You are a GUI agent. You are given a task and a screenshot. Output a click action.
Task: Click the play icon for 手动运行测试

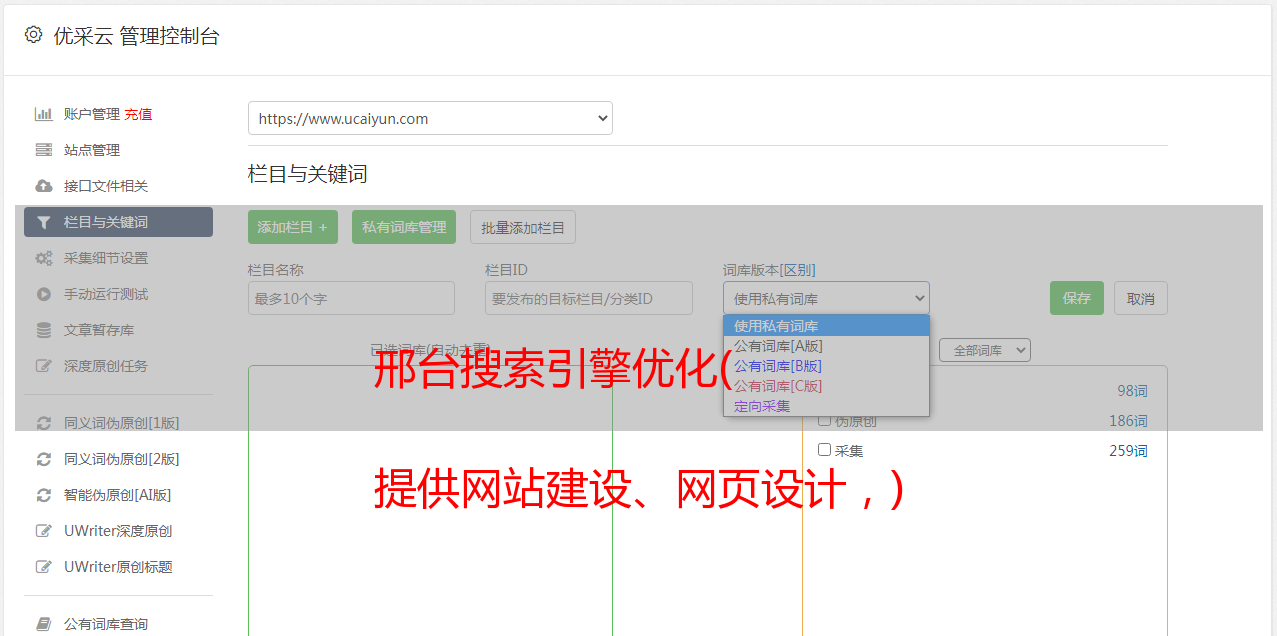(x=44, y=294)
